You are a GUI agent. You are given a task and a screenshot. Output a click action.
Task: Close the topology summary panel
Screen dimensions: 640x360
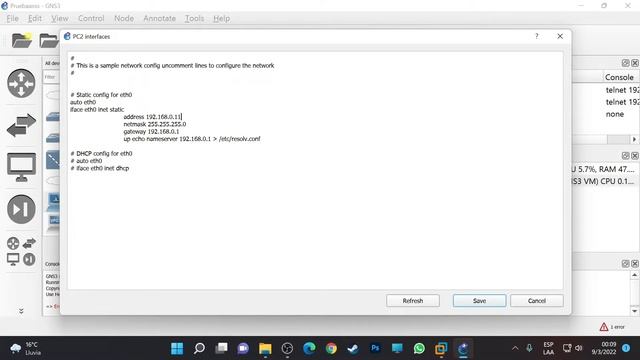click(x=635, y=63)
